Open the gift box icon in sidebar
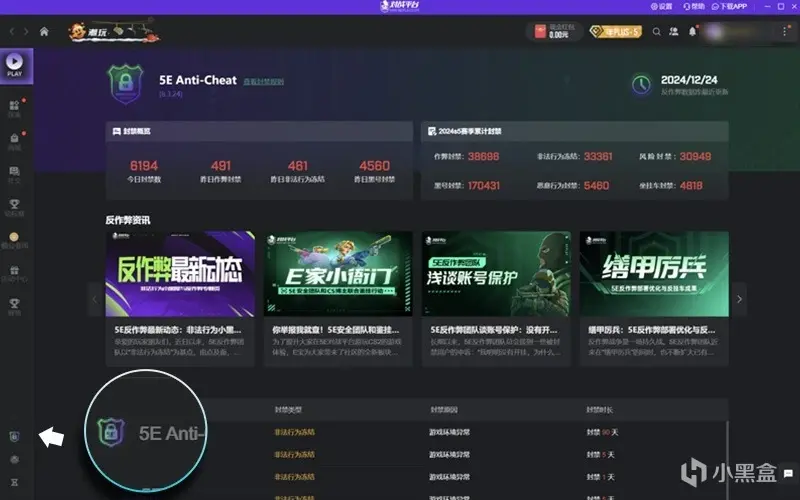The height and width of the screenshot is (500, 800). tap(14, 270)
